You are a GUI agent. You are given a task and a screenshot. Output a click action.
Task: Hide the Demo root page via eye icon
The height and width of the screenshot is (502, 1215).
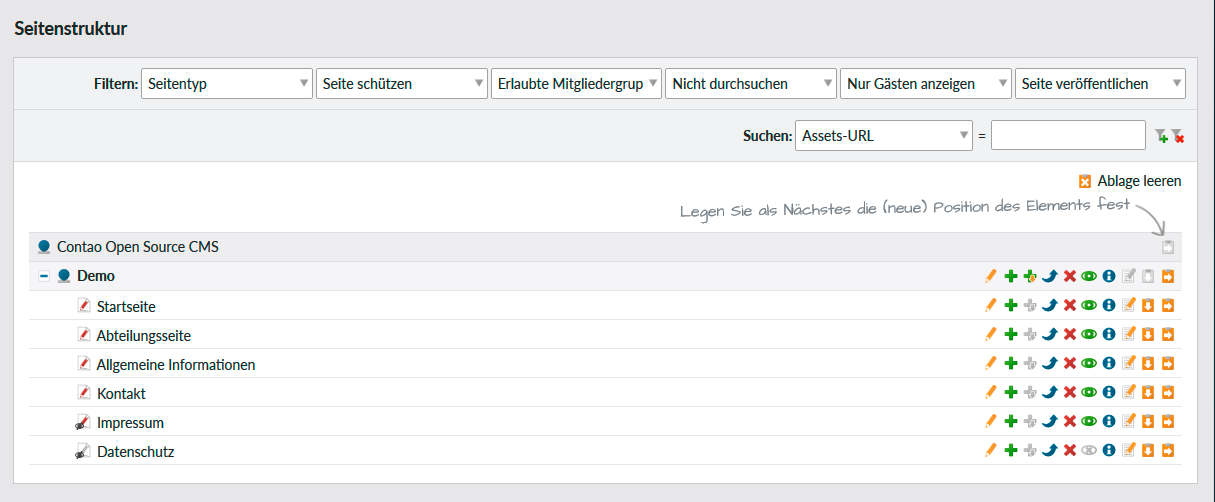[1088, 277]
